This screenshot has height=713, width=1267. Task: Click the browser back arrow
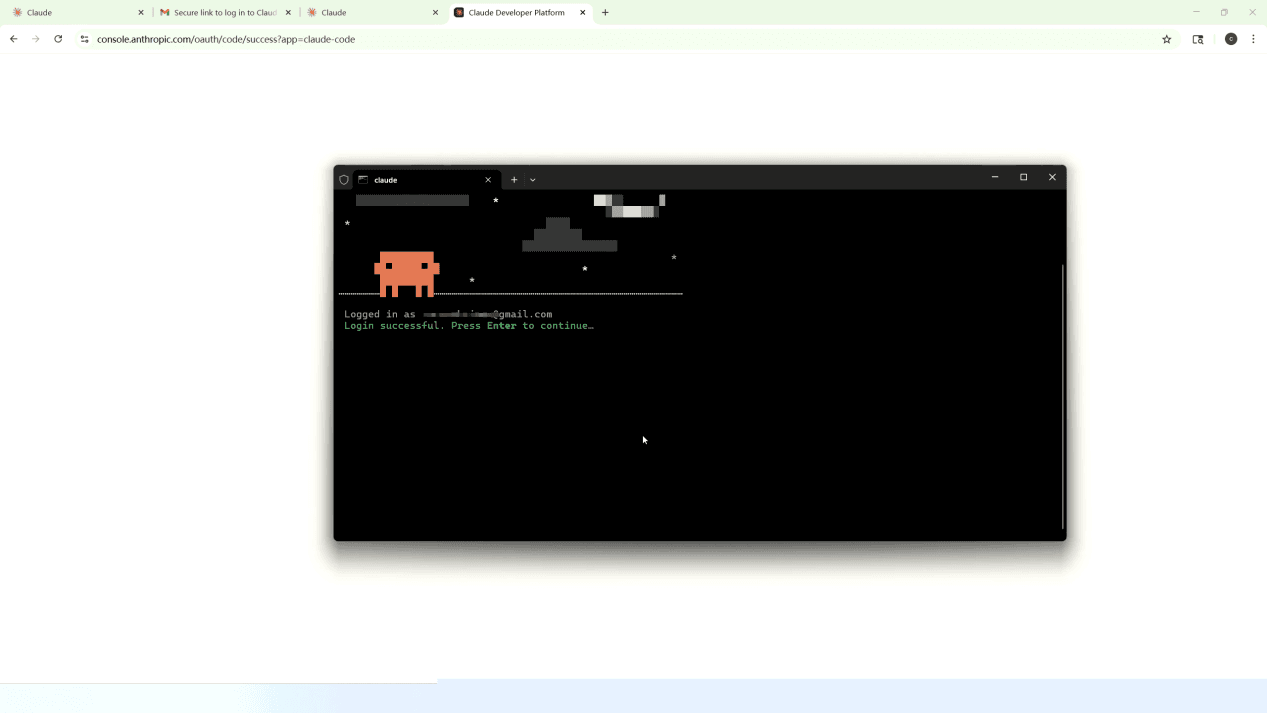14,39
